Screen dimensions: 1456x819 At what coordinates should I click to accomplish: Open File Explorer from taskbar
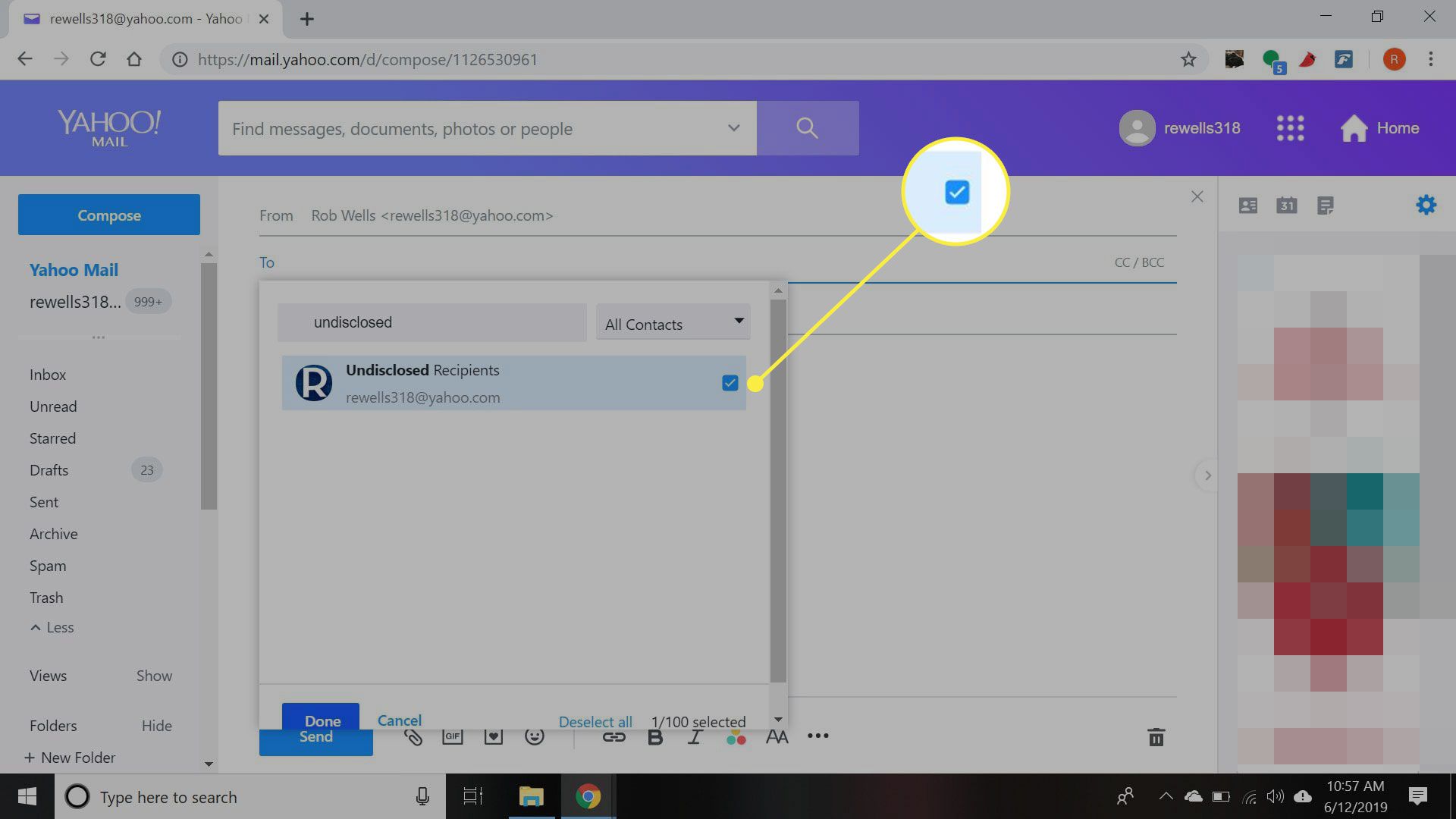point(531,796)
